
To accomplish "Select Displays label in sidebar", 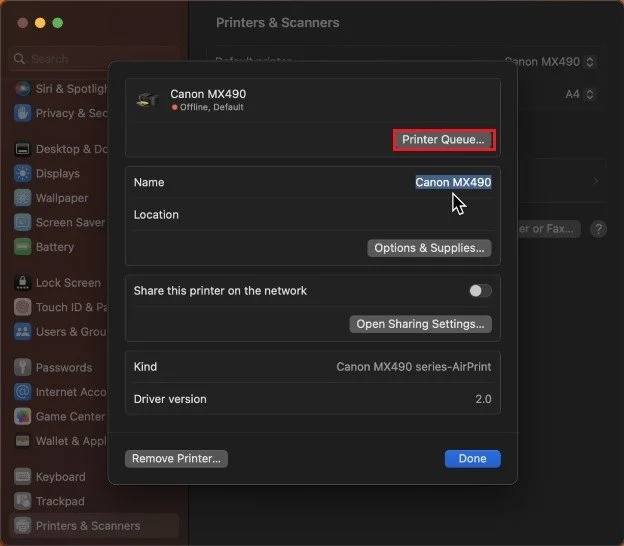I will click(x=58, y=174).
